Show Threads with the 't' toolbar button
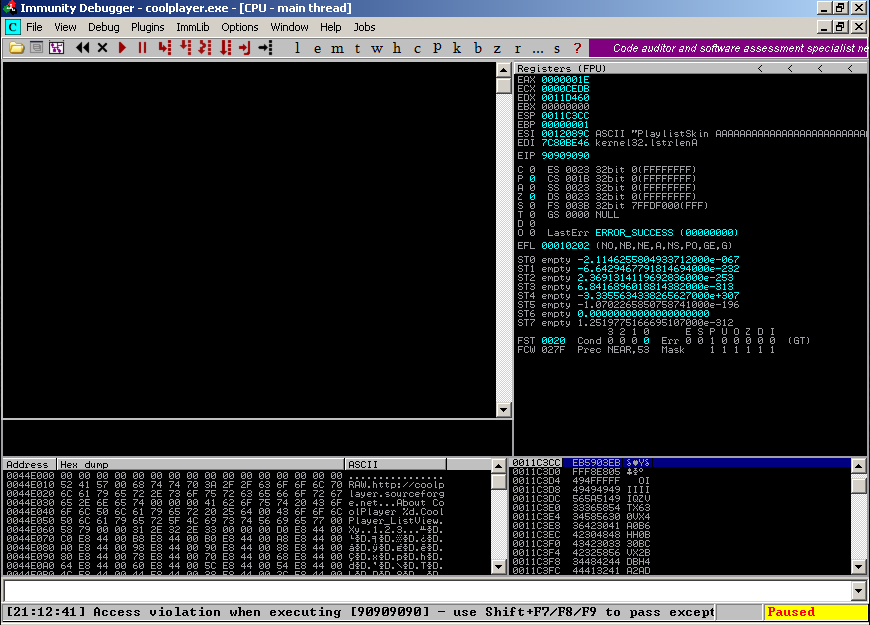870x625 pixels. 357,48
